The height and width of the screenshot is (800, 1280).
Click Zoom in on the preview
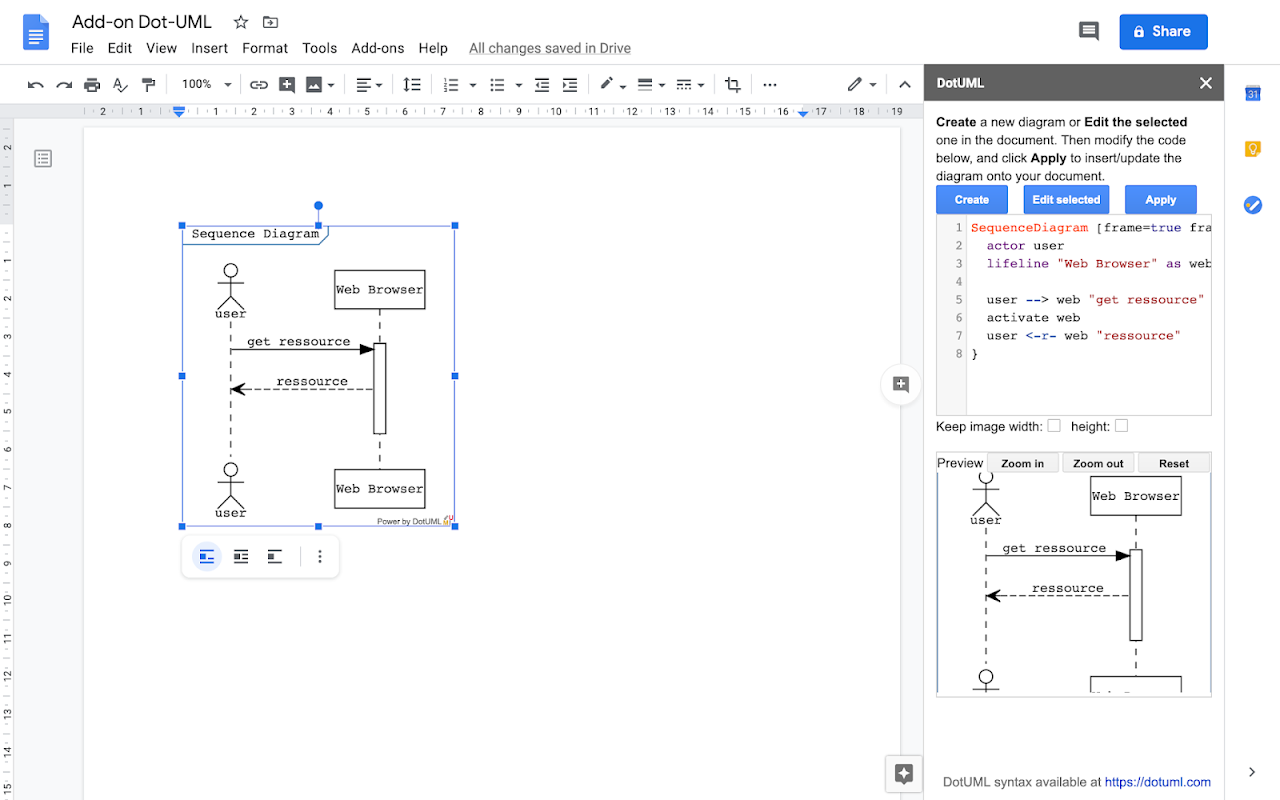(1022, 463)
